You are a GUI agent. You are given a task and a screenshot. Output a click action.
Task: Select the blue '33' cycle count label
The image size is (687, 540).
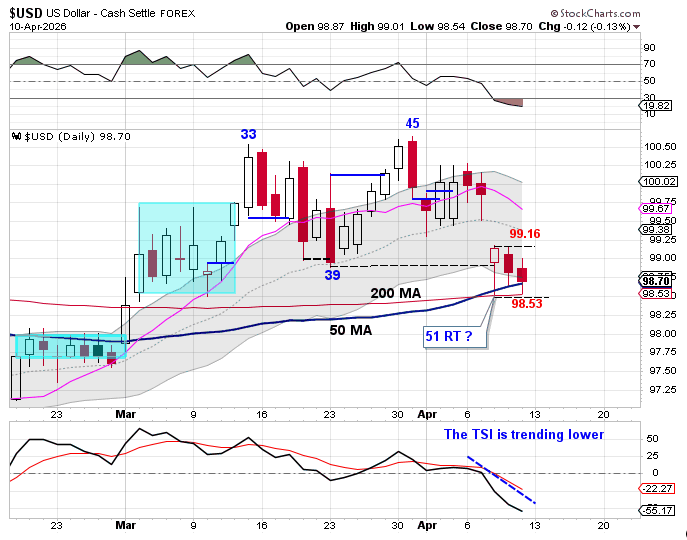pyautogui.click(x=248, y=134)
